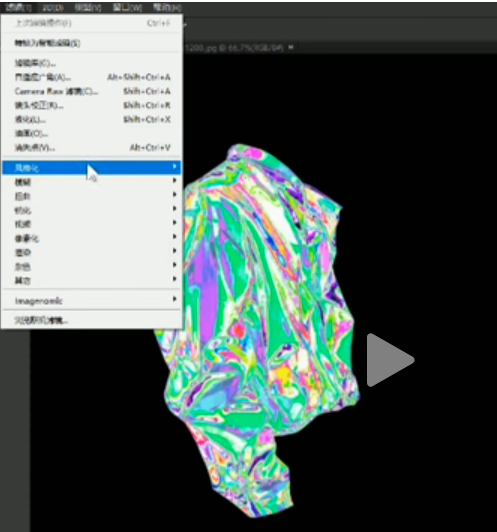Viewport: 497px width, 532px height.
Task: Expand the Blur submenu below the highlighted item
Action: (x=92, y=182)
